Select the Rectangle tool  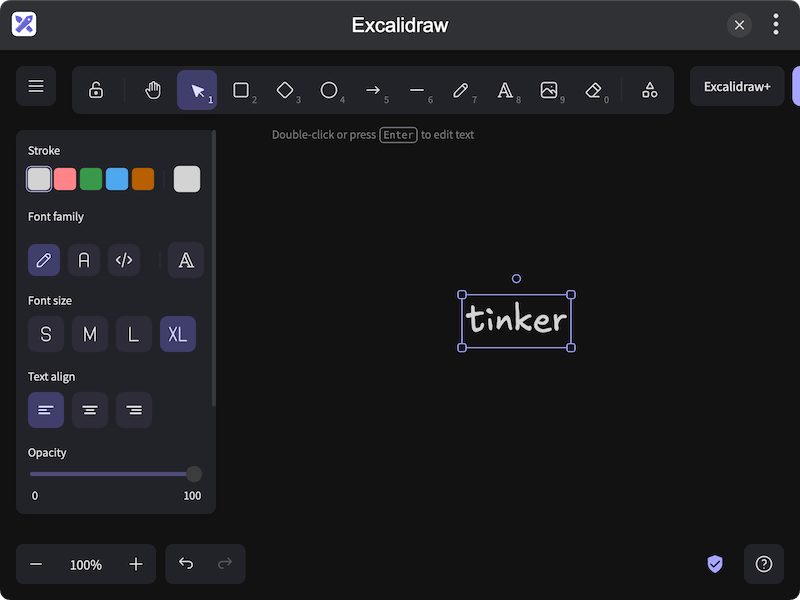click(241, 90)
